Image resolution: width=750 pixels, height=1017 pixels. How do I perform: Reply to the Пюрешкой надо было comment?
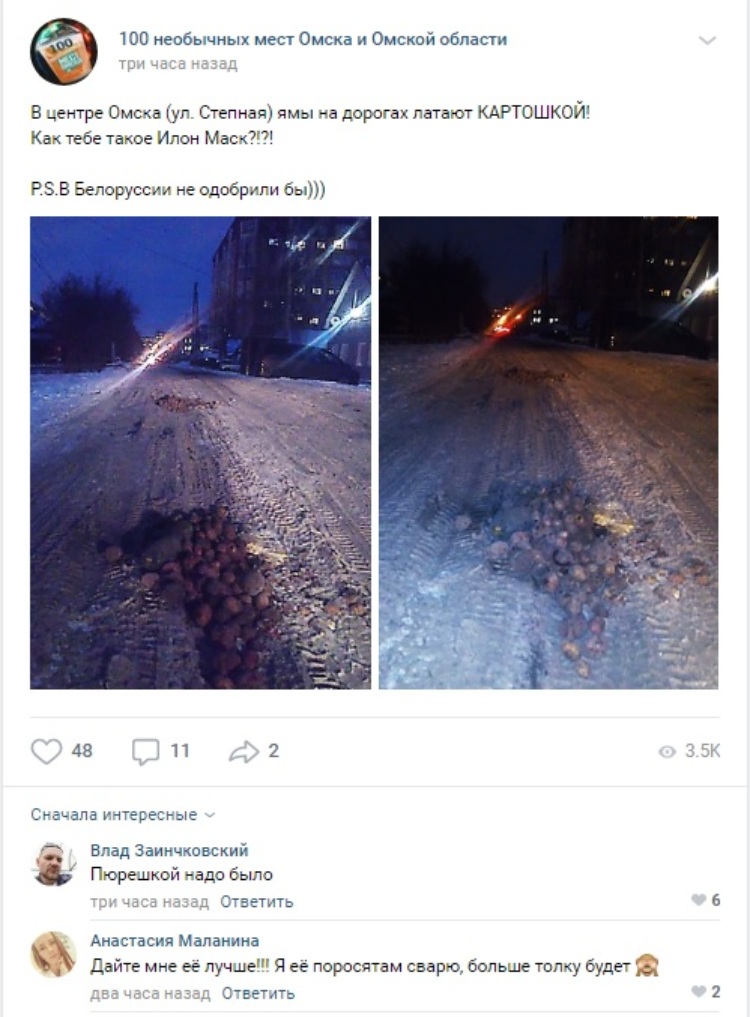coord(256,902)
